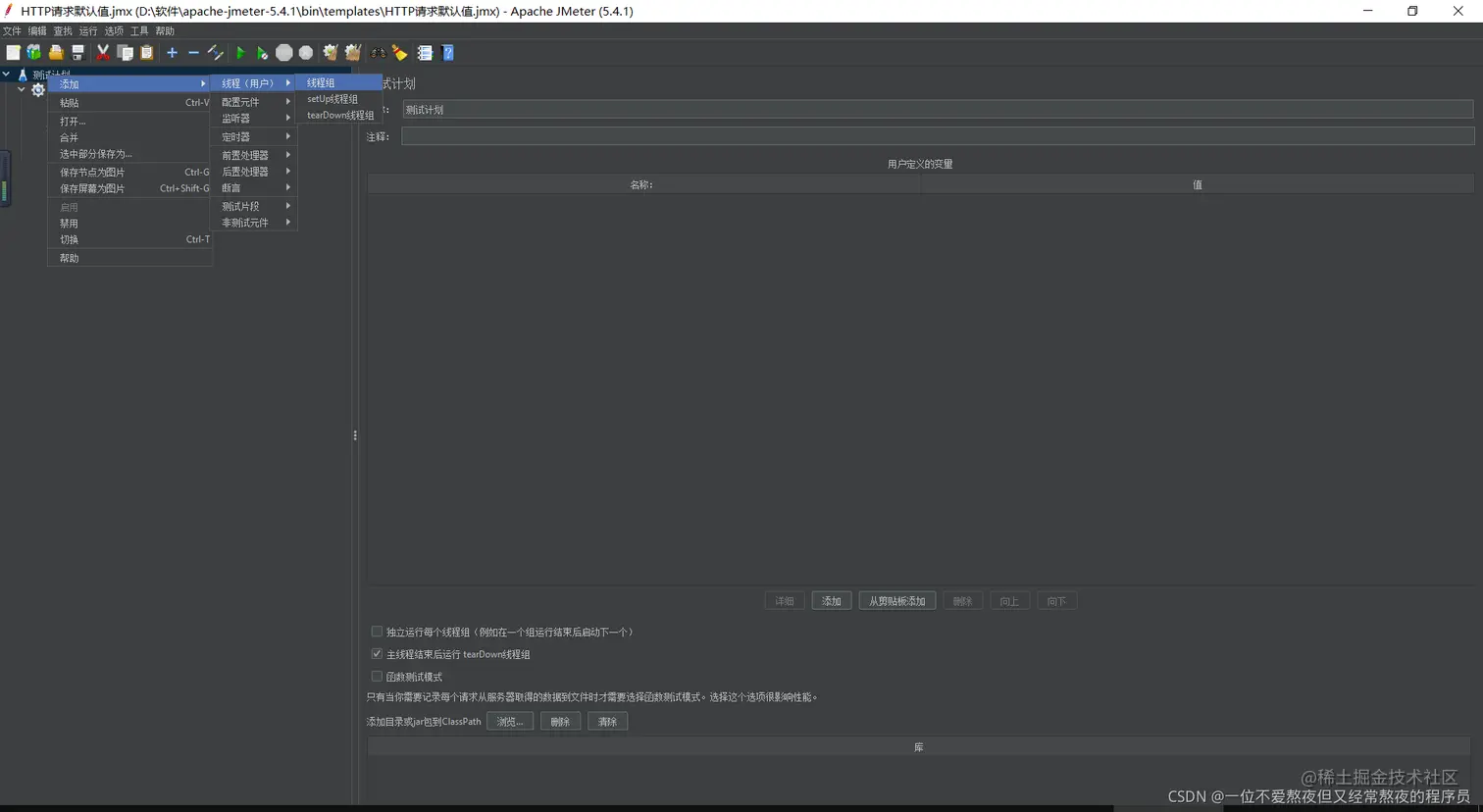Enable the 函数测试模式 checkbox
Viewport: 1483px width, 812px height.
pos(377,677)
